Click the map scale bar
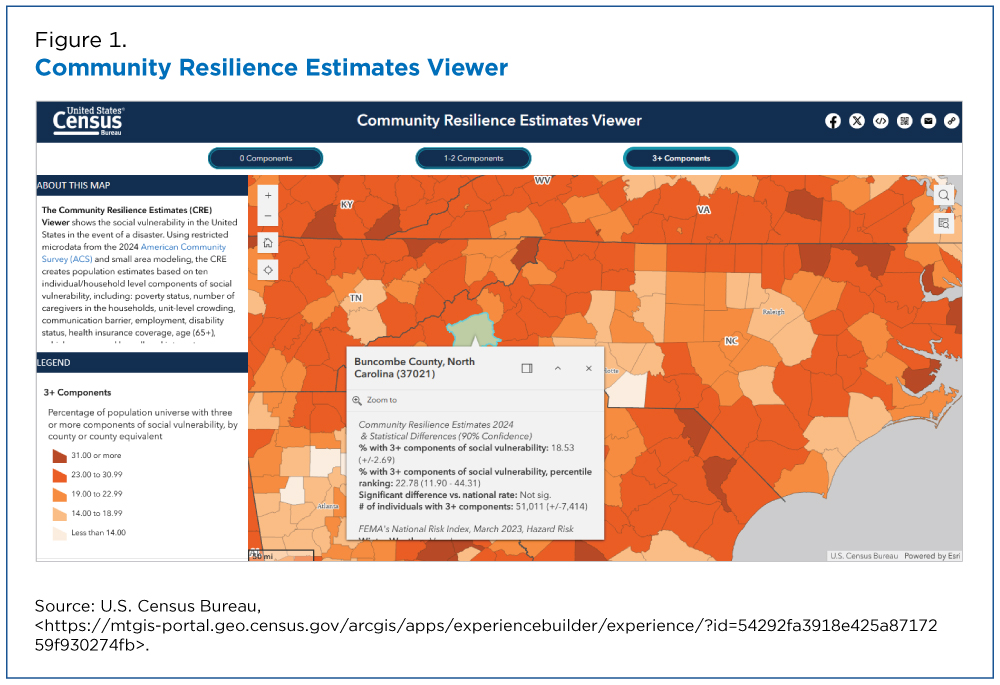1000x685 pixels. (x=281, y=556)
